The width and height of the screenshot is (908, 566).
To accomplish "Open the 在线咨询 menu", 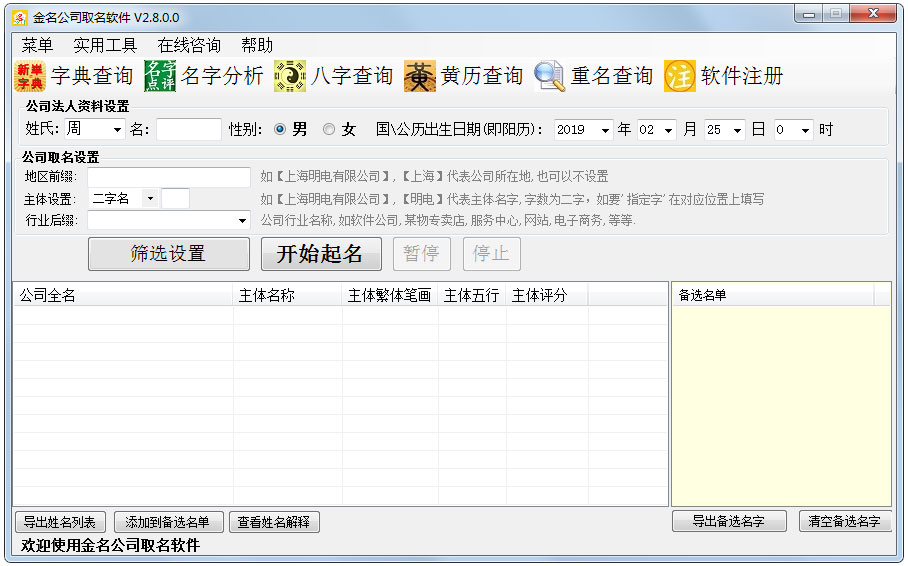I will 189,45.
